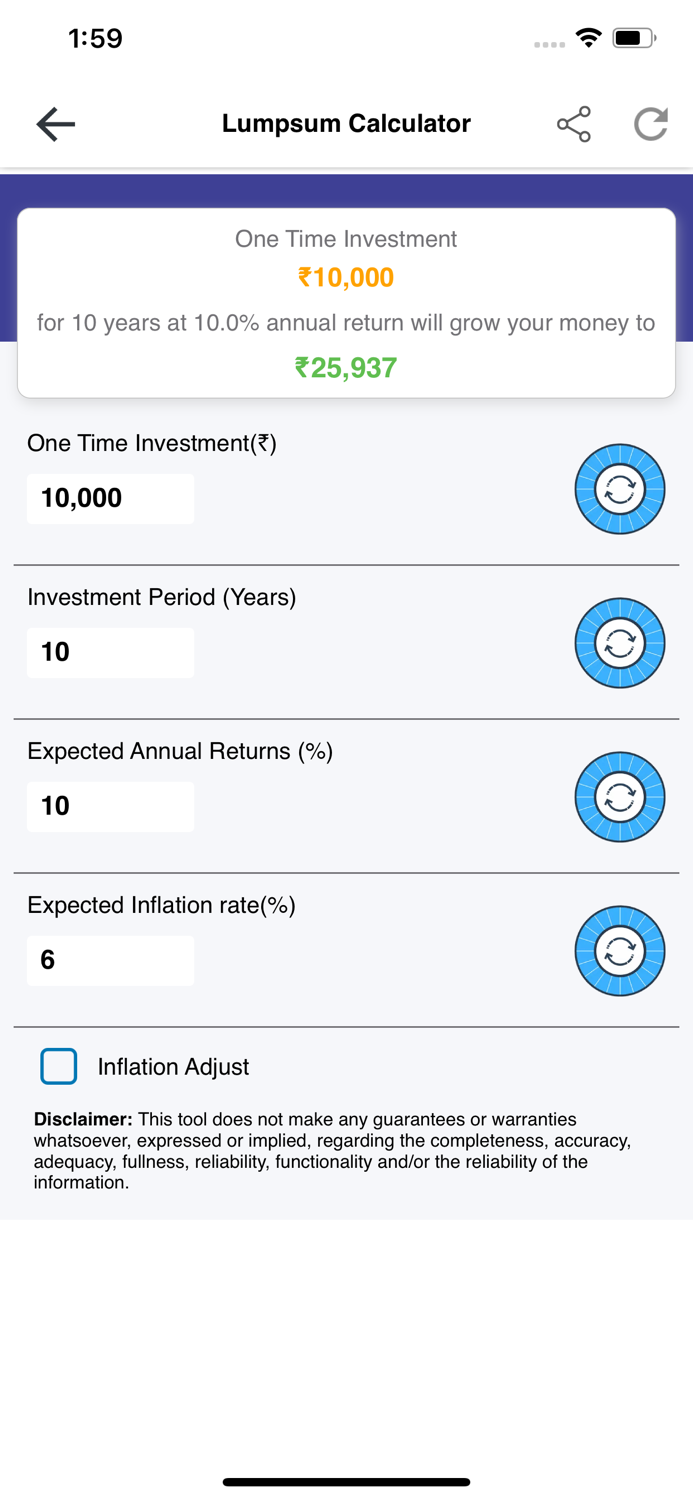
Task: Select the One Time Investment input field
Action: (110, 498)
